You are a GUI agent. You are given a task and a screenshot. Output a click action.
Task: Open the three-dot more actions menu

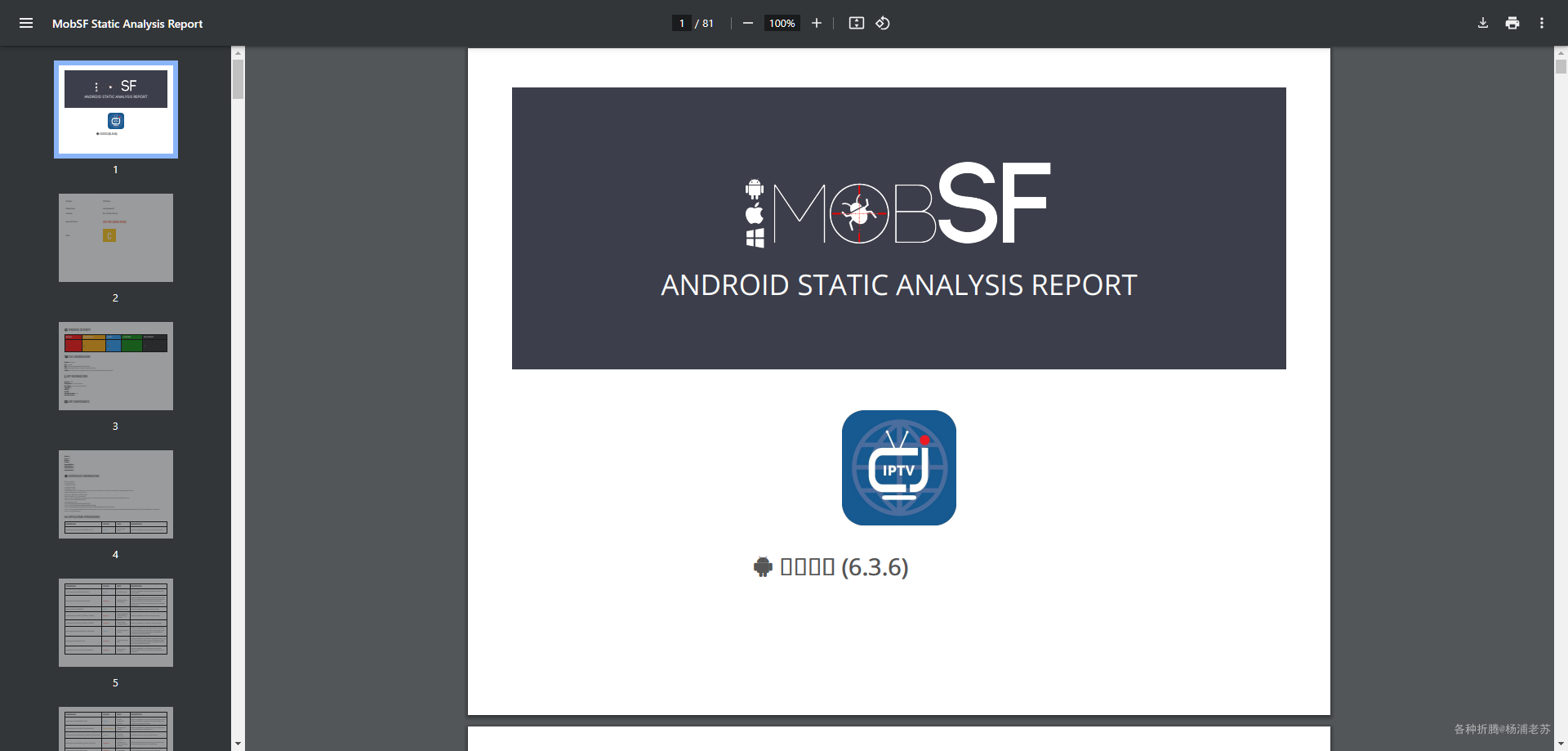click(x=1542, y=23)
